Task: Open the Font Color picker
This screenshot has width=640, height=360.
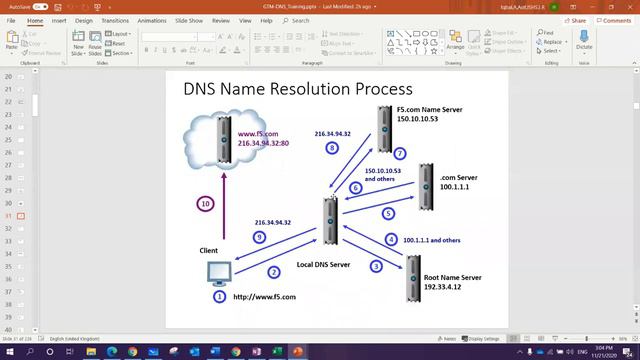Action: coord(237,50)
